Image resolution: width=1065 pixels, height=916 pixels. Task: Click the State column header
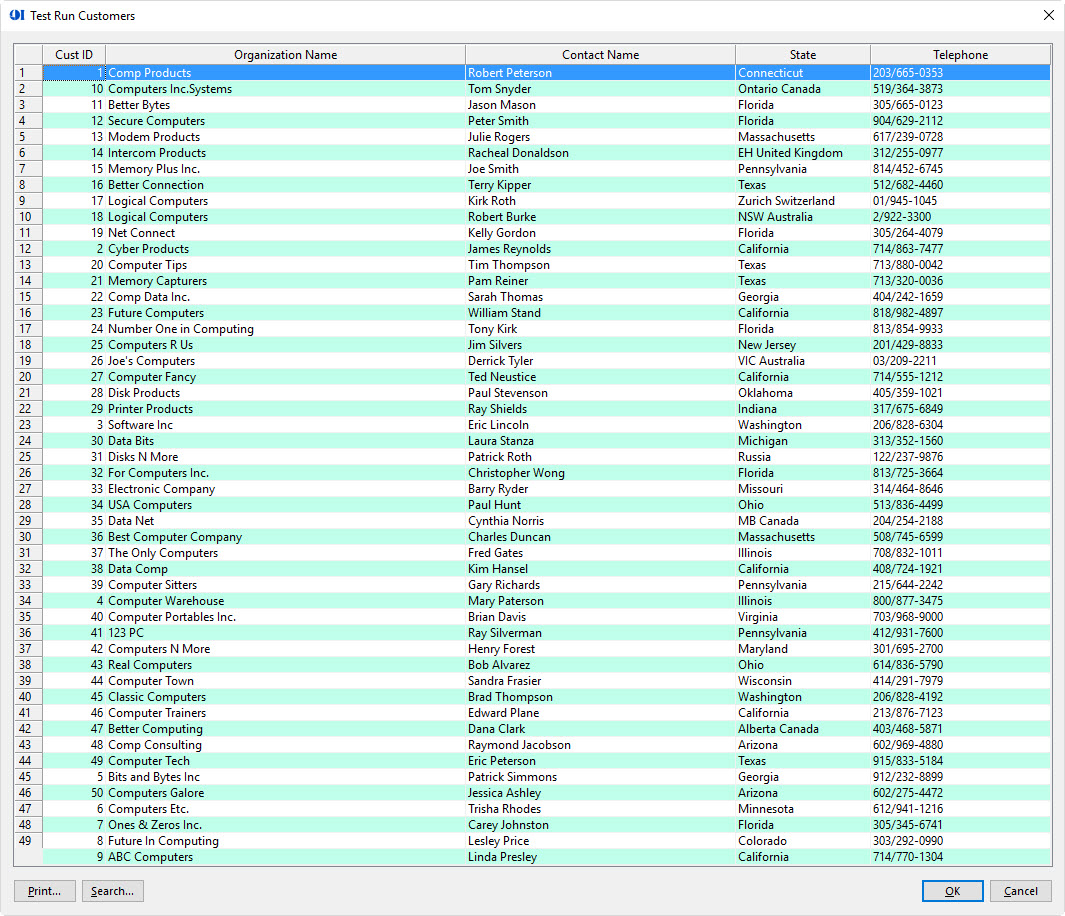803,54
